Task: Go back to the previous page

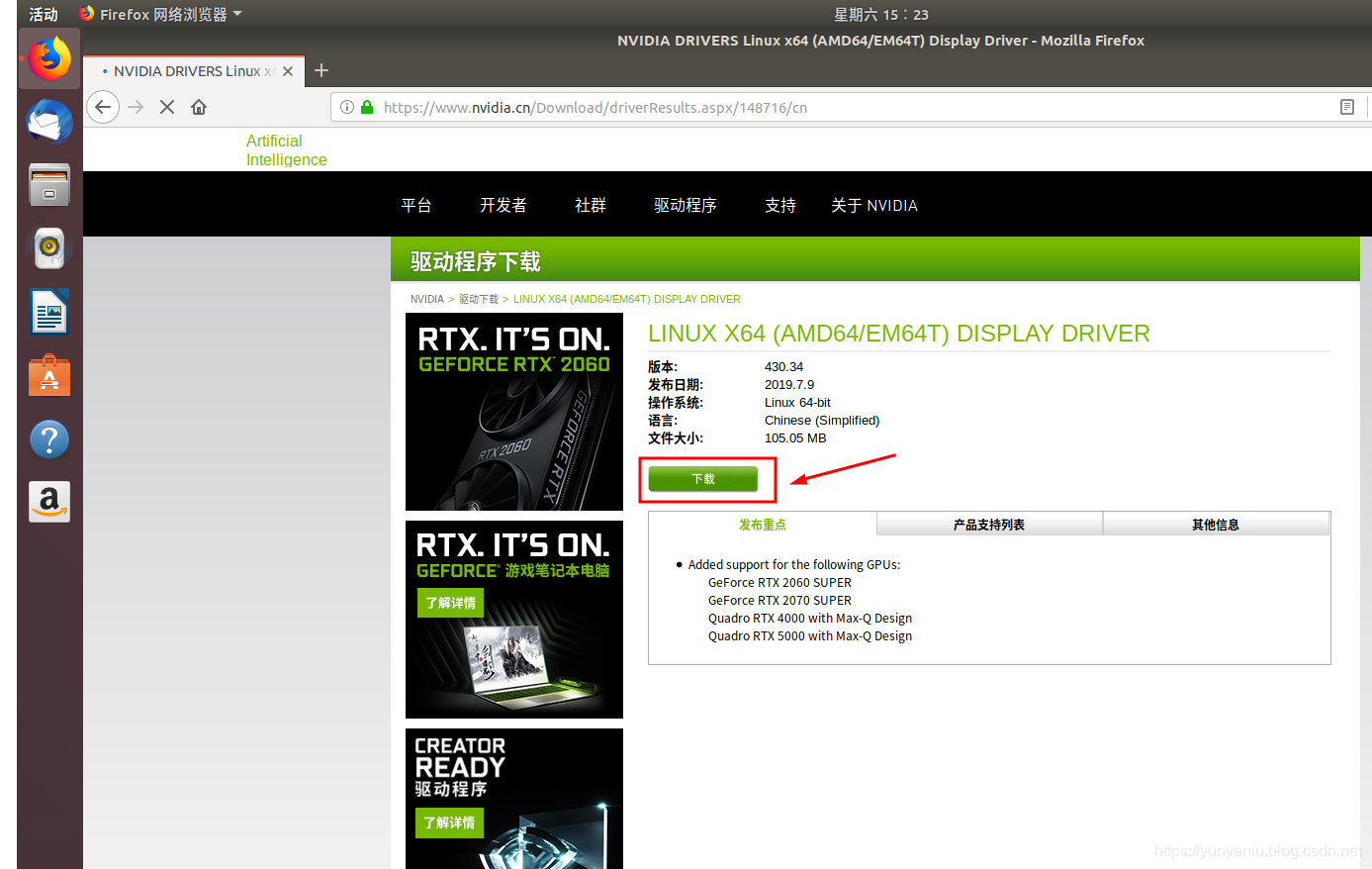Action: [x=103, y=107]
